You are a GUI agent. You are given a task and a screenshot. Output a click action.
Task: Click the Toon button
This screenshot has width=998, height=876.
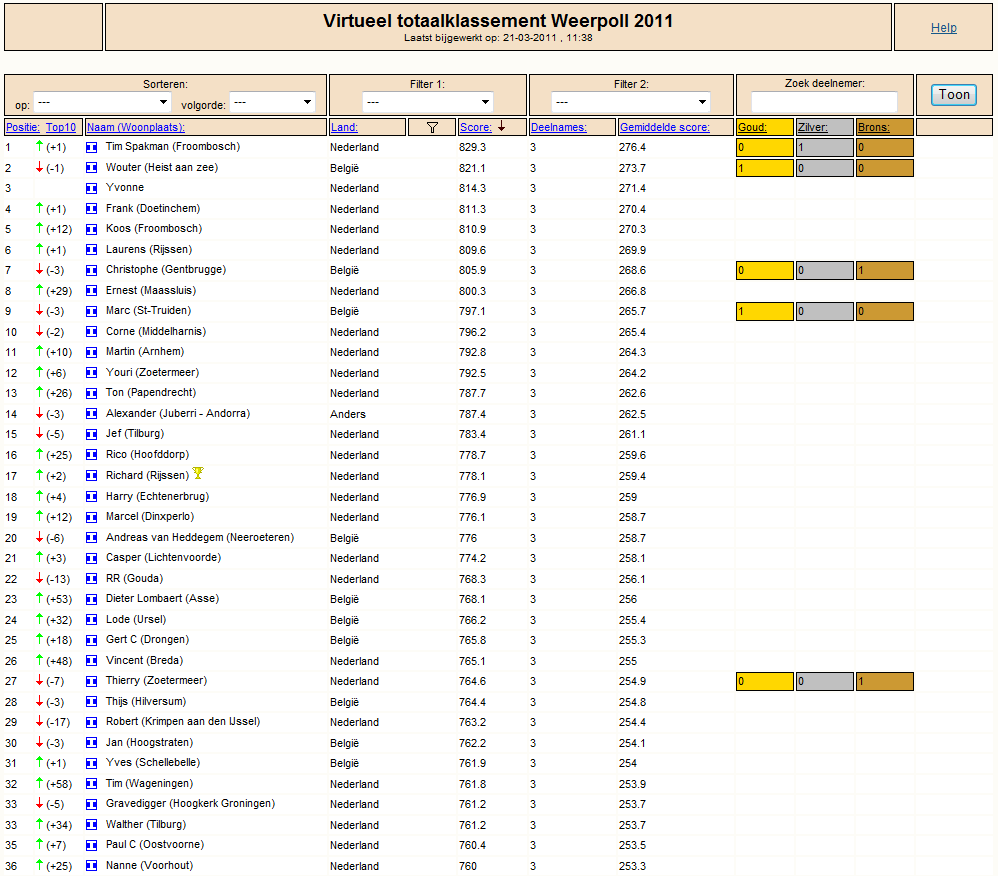(953, 95)
